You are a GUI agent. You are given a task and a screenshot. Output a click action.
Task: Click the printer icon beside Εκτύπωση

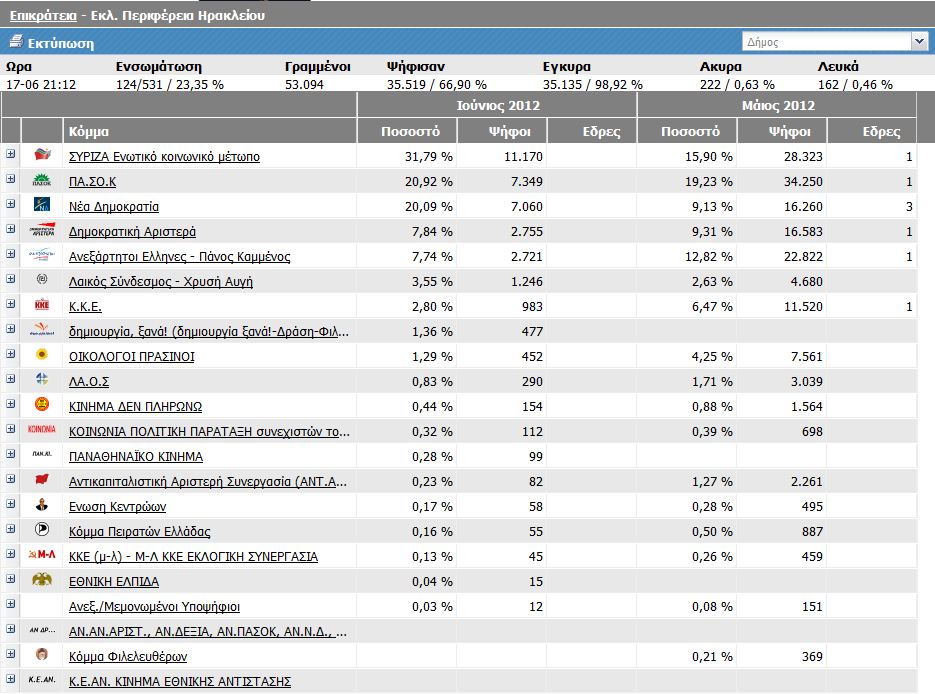tap(15, 43)
